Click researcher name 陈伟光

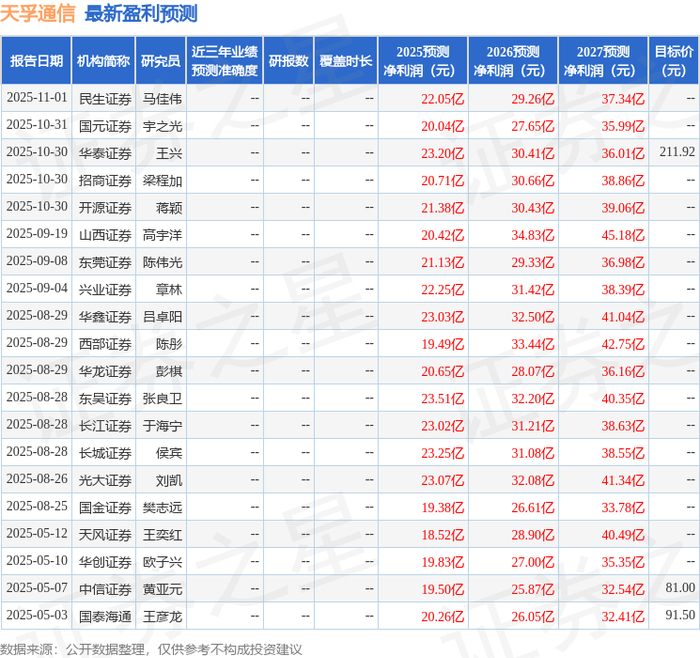coord(162,262)
